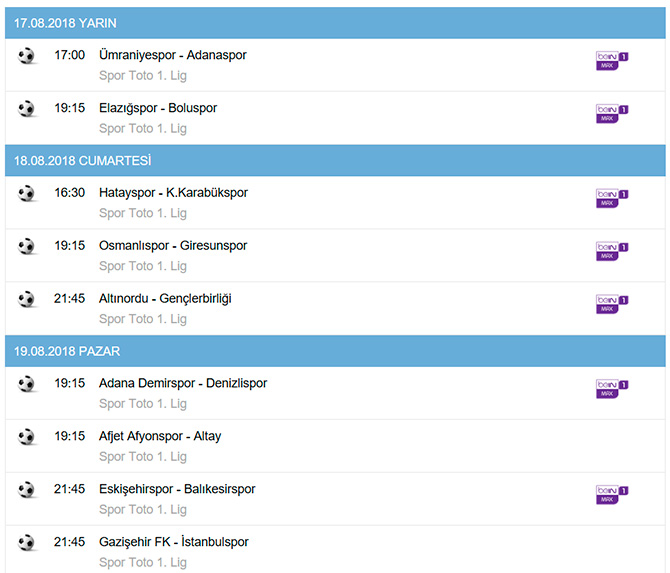Click the beIN logo for Ümraniyespor - Adanaspor
The image size is (670, 573).
point(612,61)
